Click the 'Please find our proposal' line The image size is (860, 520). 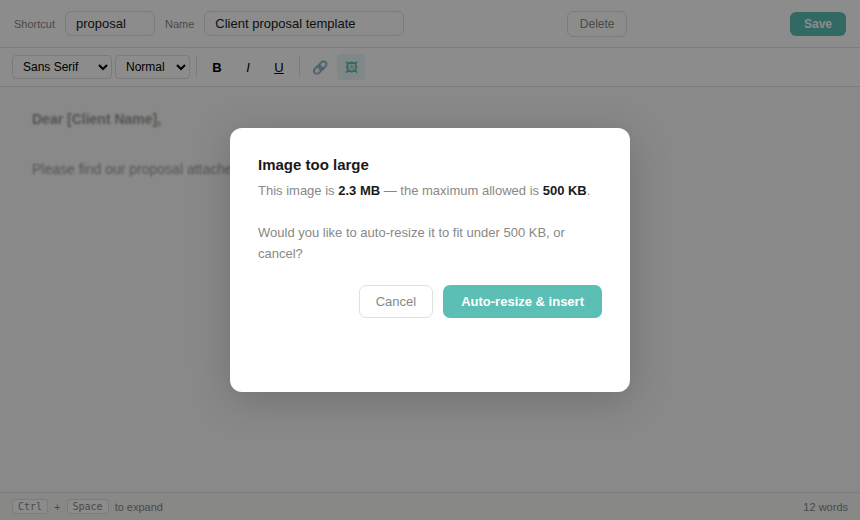131,169
